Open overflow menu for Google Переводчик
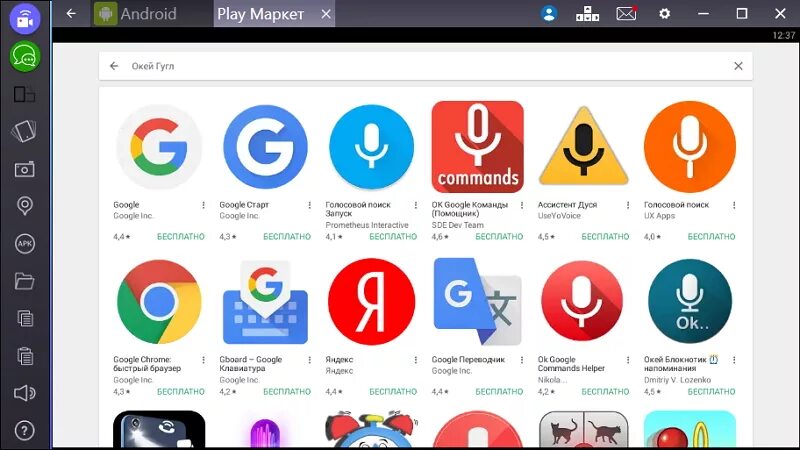This screenshot has height=450, width=800. [522, 360]
